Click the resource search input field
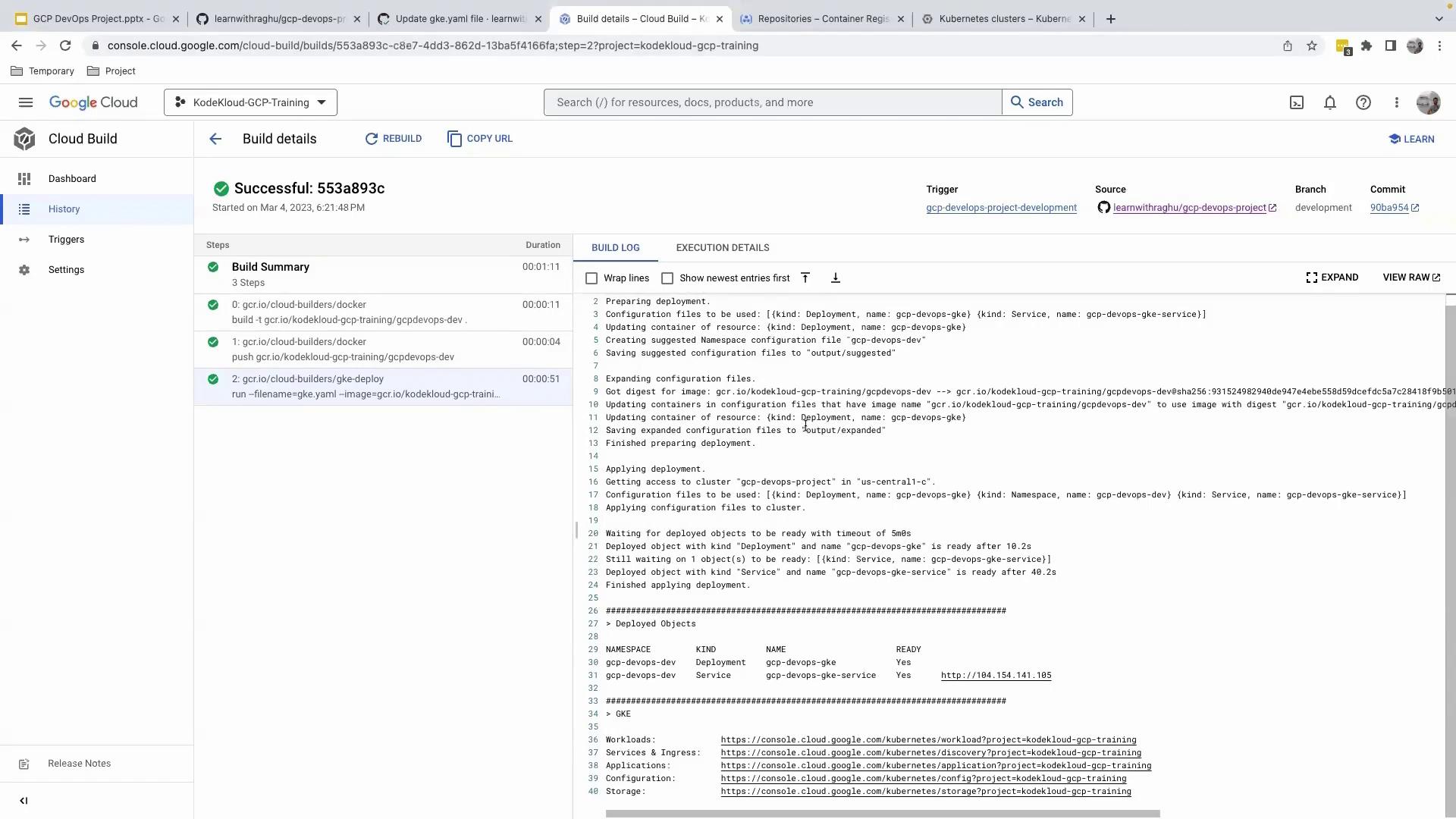Screen dimensions: 1456x819 click(x=772, y=102)
